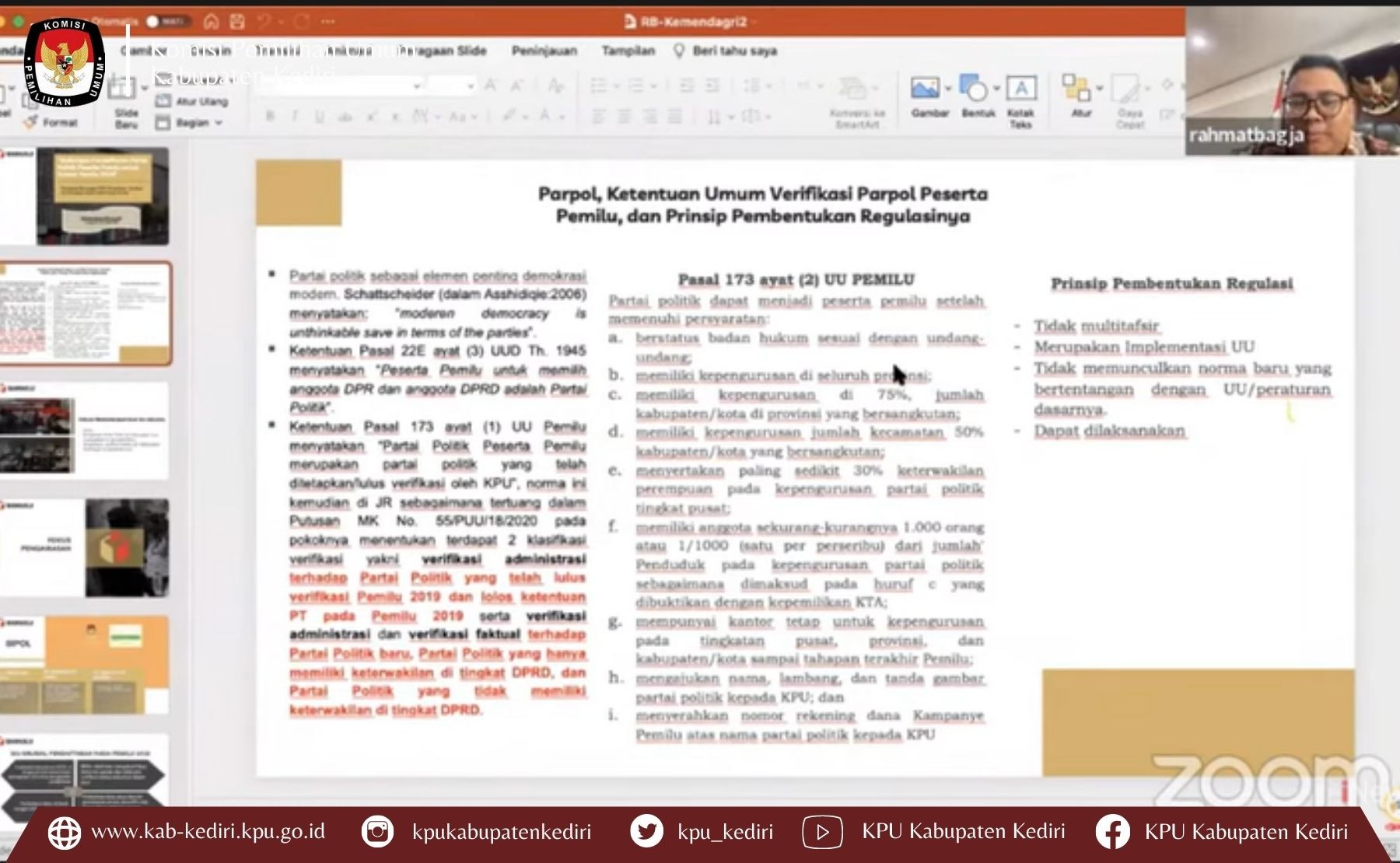Switch to the Tampilan ribbon tab

(628, 51)
